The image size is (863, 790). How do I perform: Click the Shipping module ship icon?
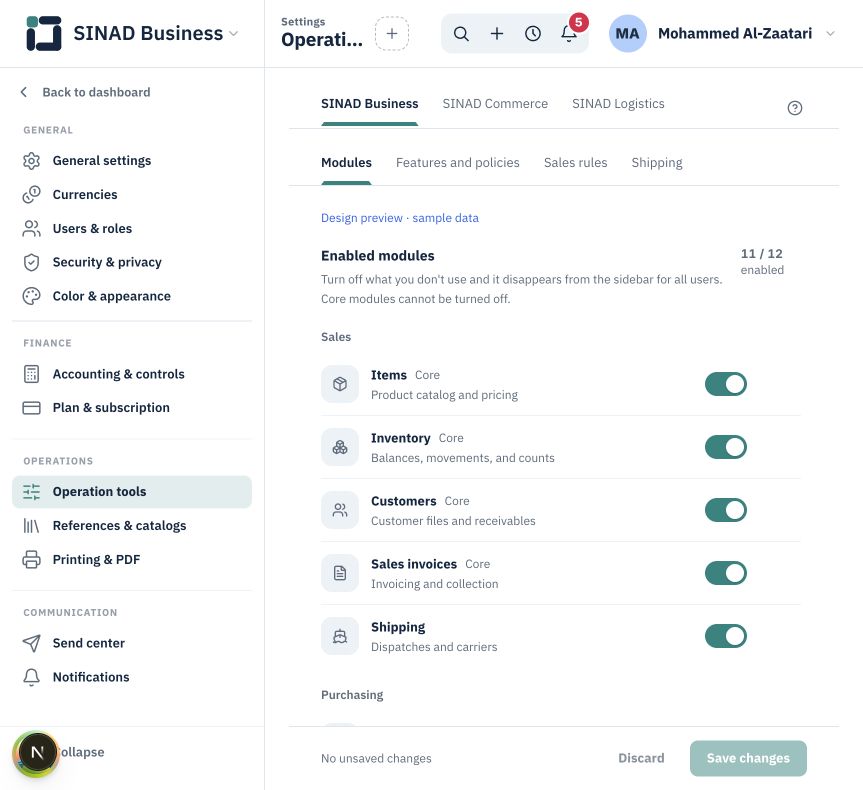click(x=340, y=636)
